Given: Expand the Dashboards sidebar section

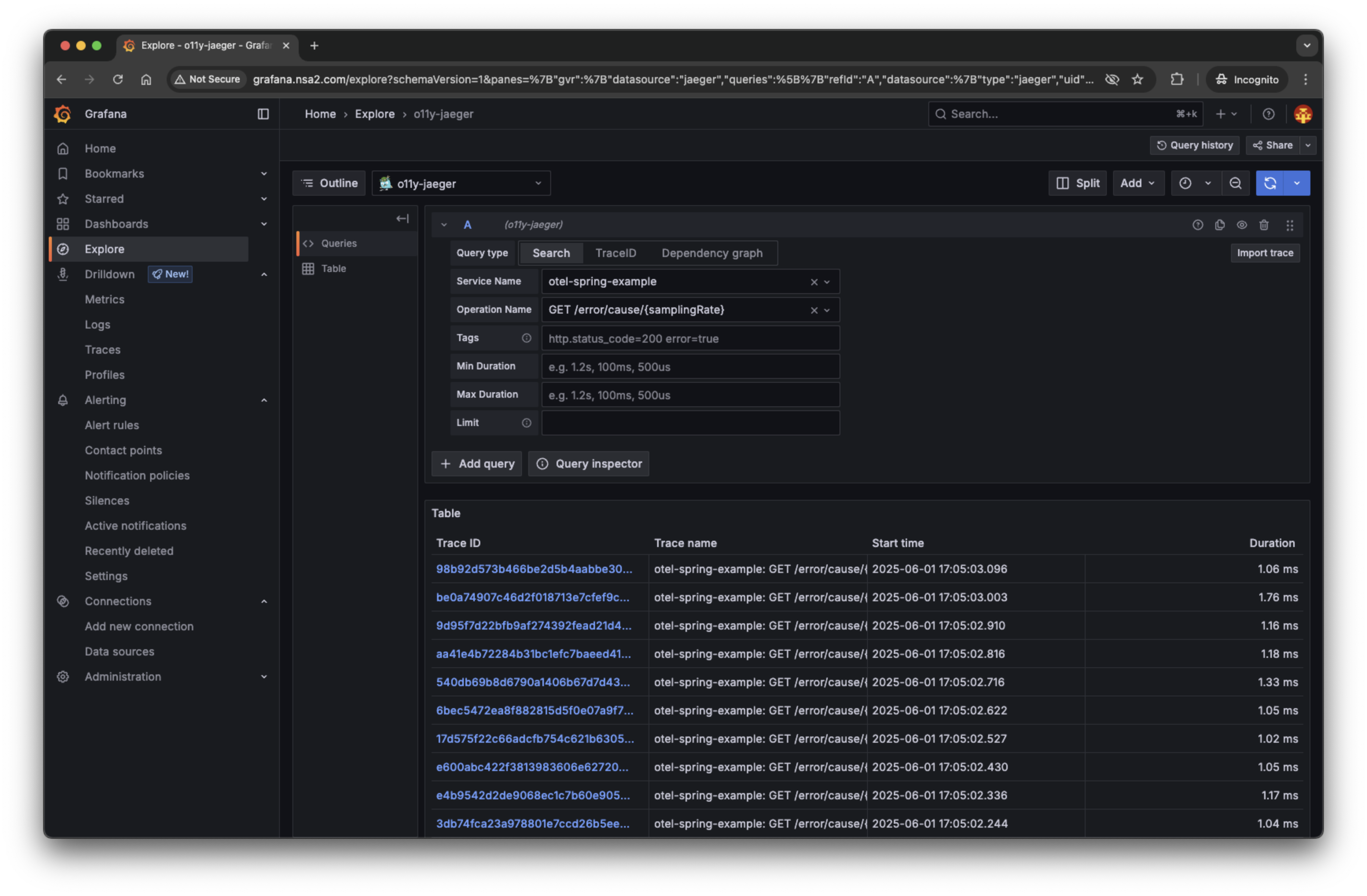Looking at the screenshot, I should pyautogui.click(x=264, y=224).
